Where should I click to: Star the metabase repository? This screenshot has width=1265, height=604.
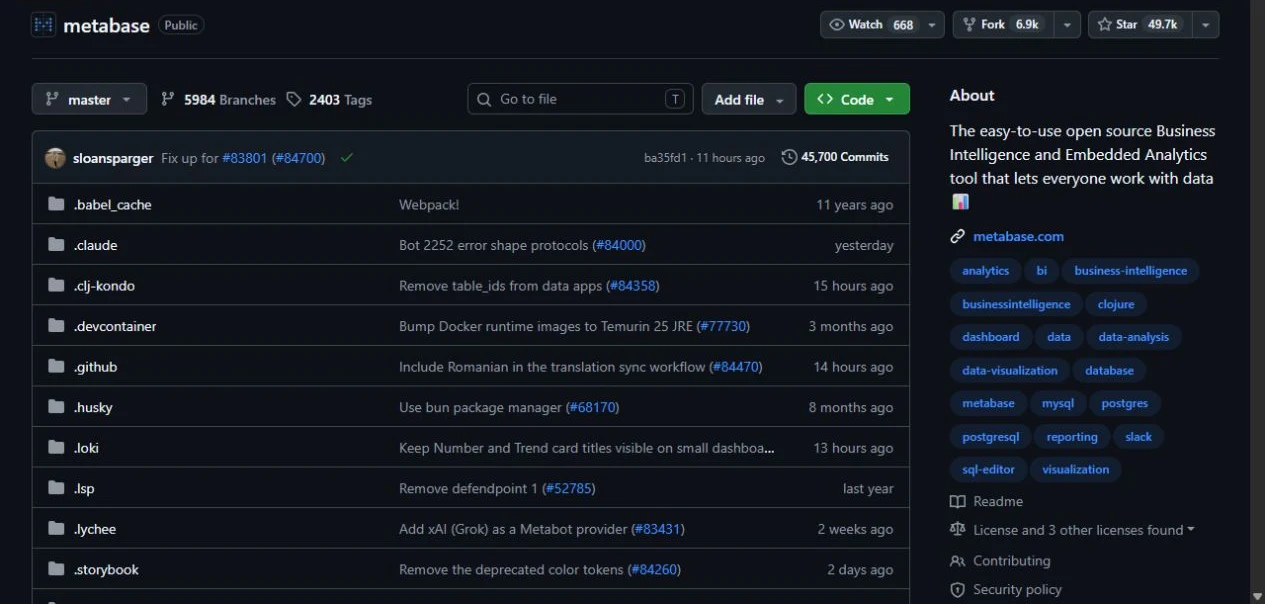coord(1141,25)
